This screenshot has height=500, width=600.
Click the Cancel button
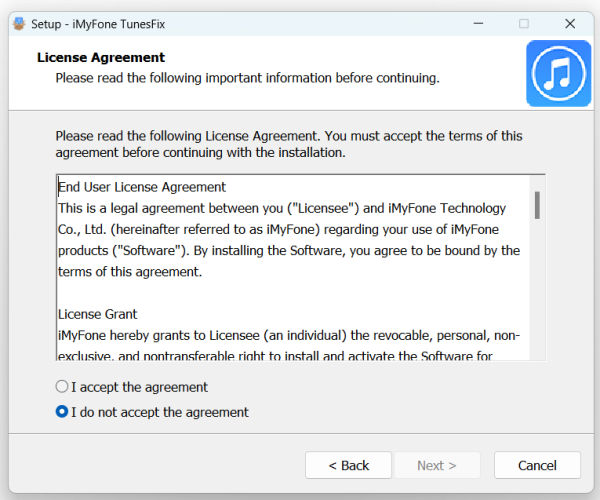coord(537,465)
